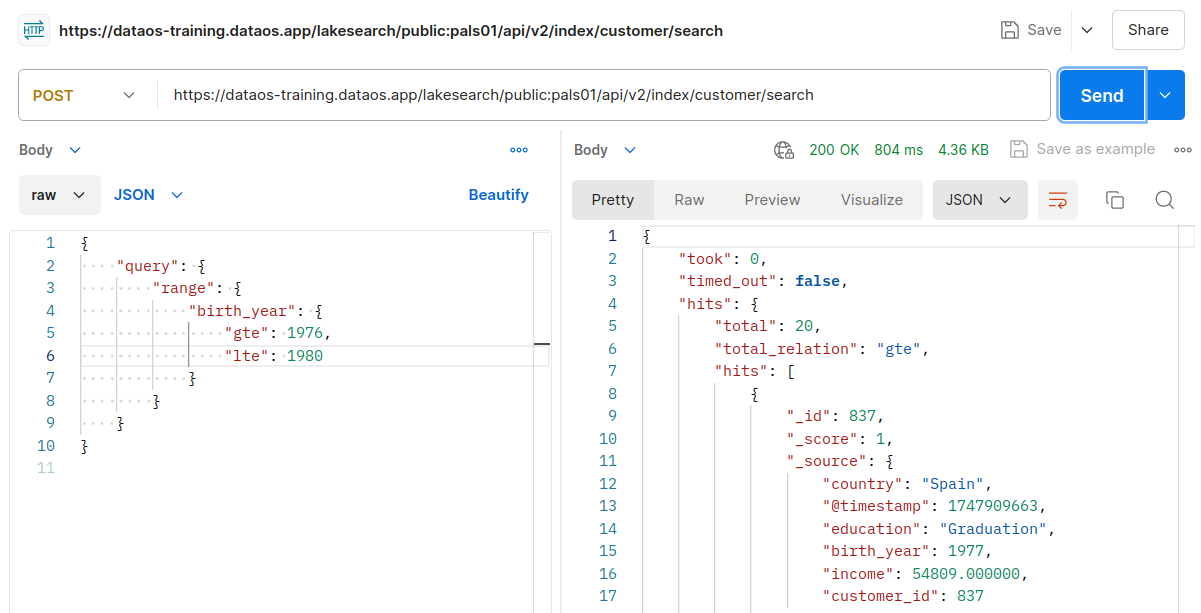This screenshot has width=1201, height=613.
Task: Click the request URL input field
Action: tap(605, 95)
